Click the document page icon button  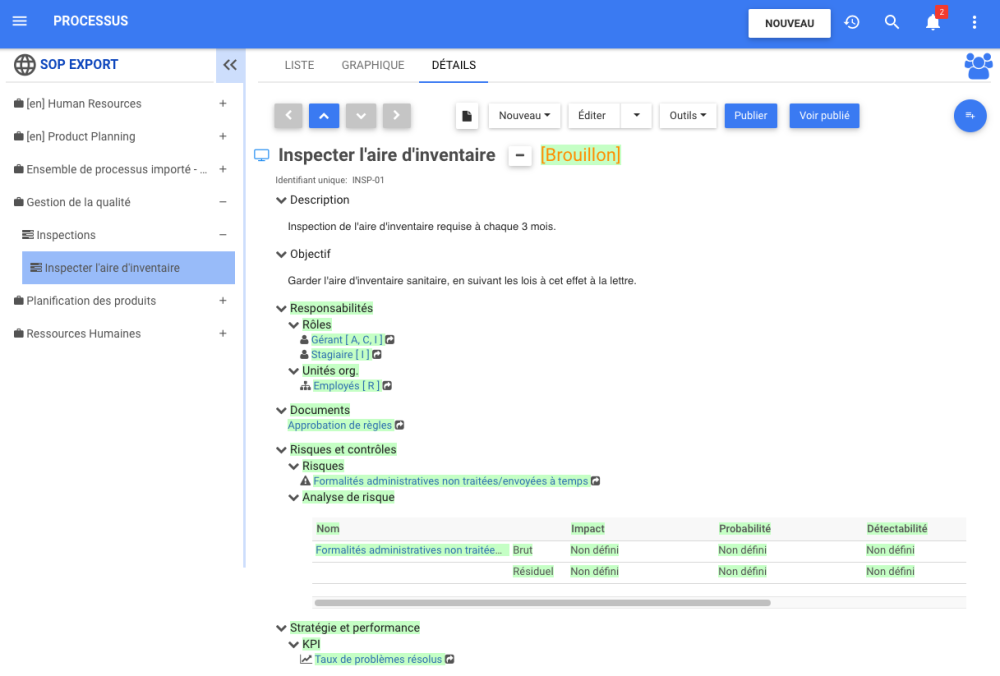[467, 116]
